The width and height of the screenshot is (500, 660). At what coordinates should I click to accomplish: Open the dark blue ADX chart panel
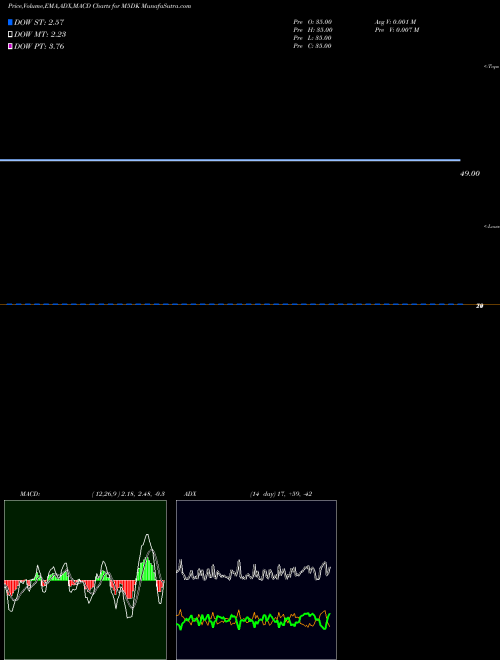[x=256, y=580]
